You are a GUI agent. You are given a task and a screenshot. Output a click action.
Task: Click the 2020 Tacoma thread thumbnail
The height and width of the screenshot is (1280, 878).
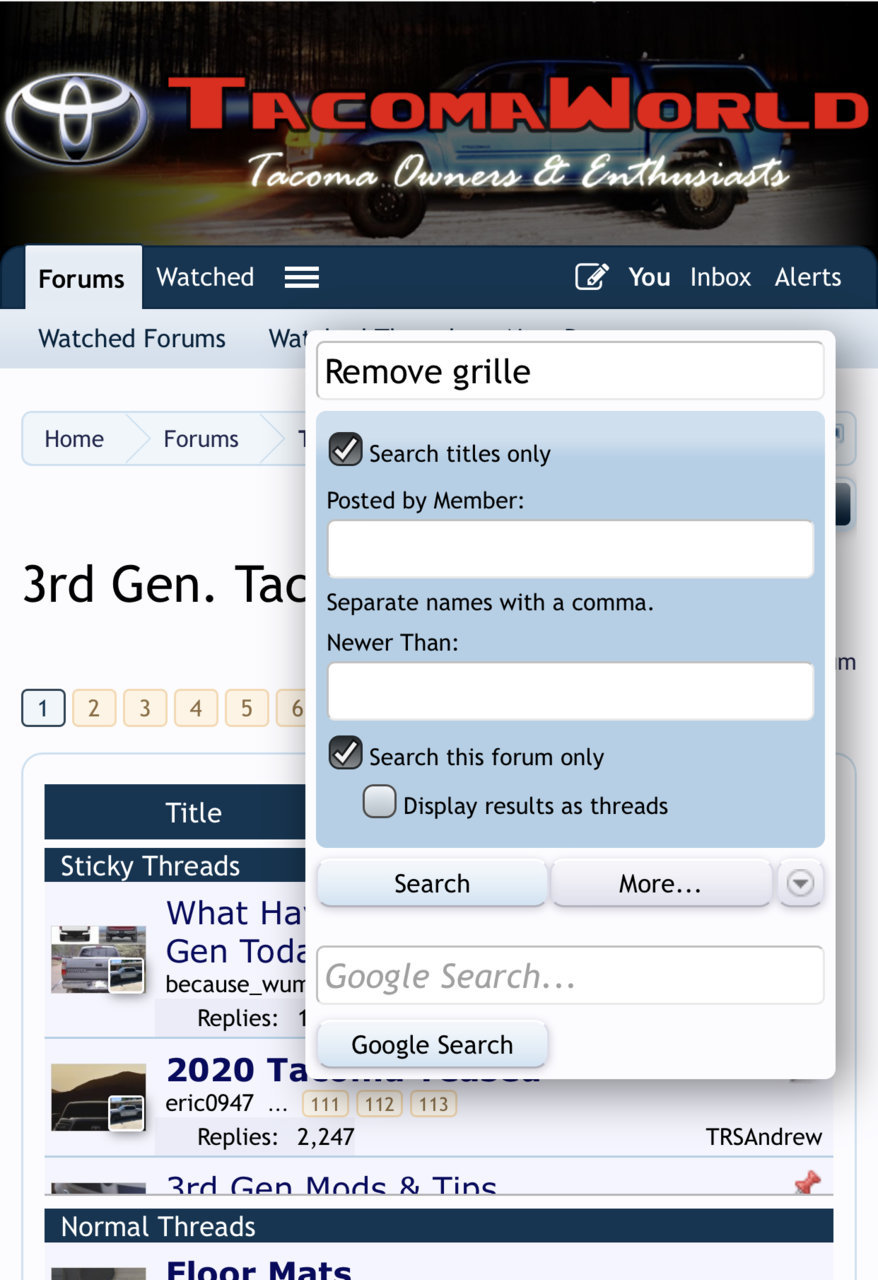[98, 1098]
